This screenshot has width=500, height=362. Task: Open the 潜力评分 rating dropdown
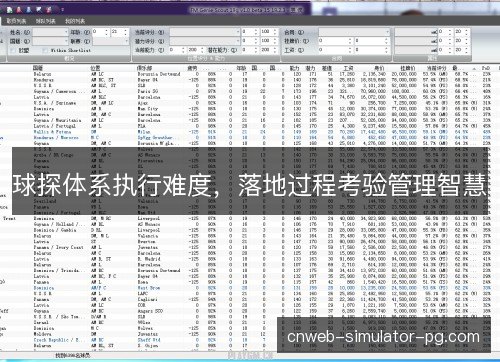[x=205, y=41]
